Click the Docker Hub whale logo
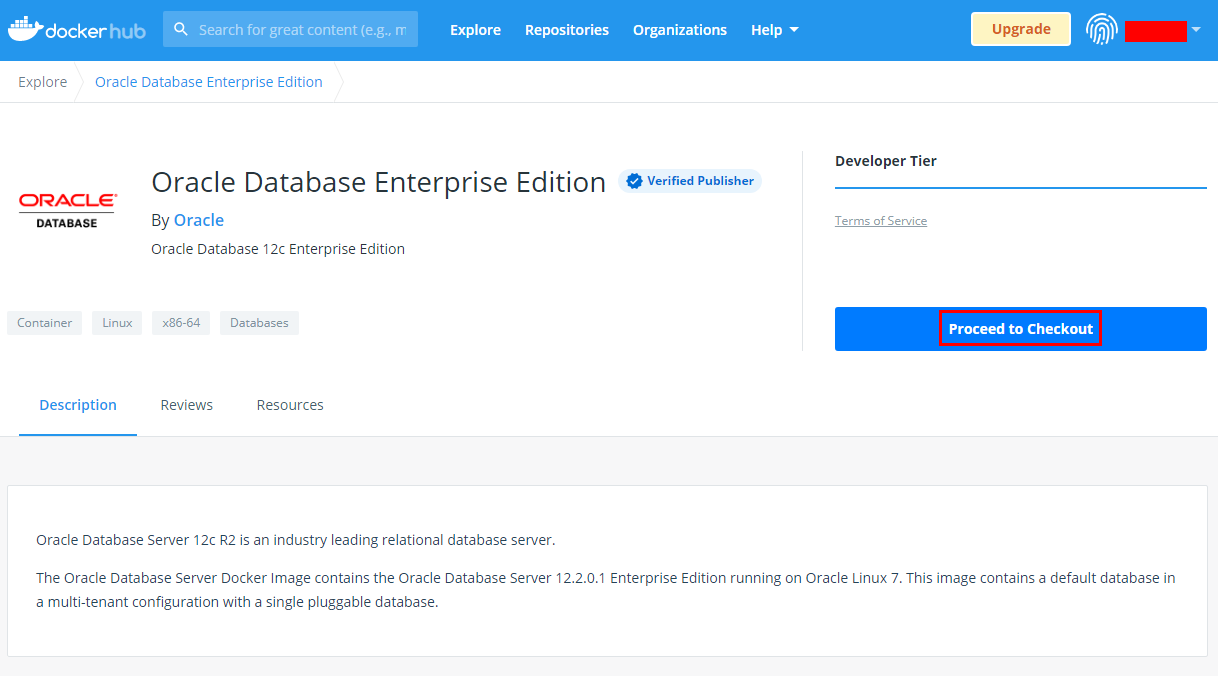The height and width of the screenshot is (676, 1218). (77, 29)
